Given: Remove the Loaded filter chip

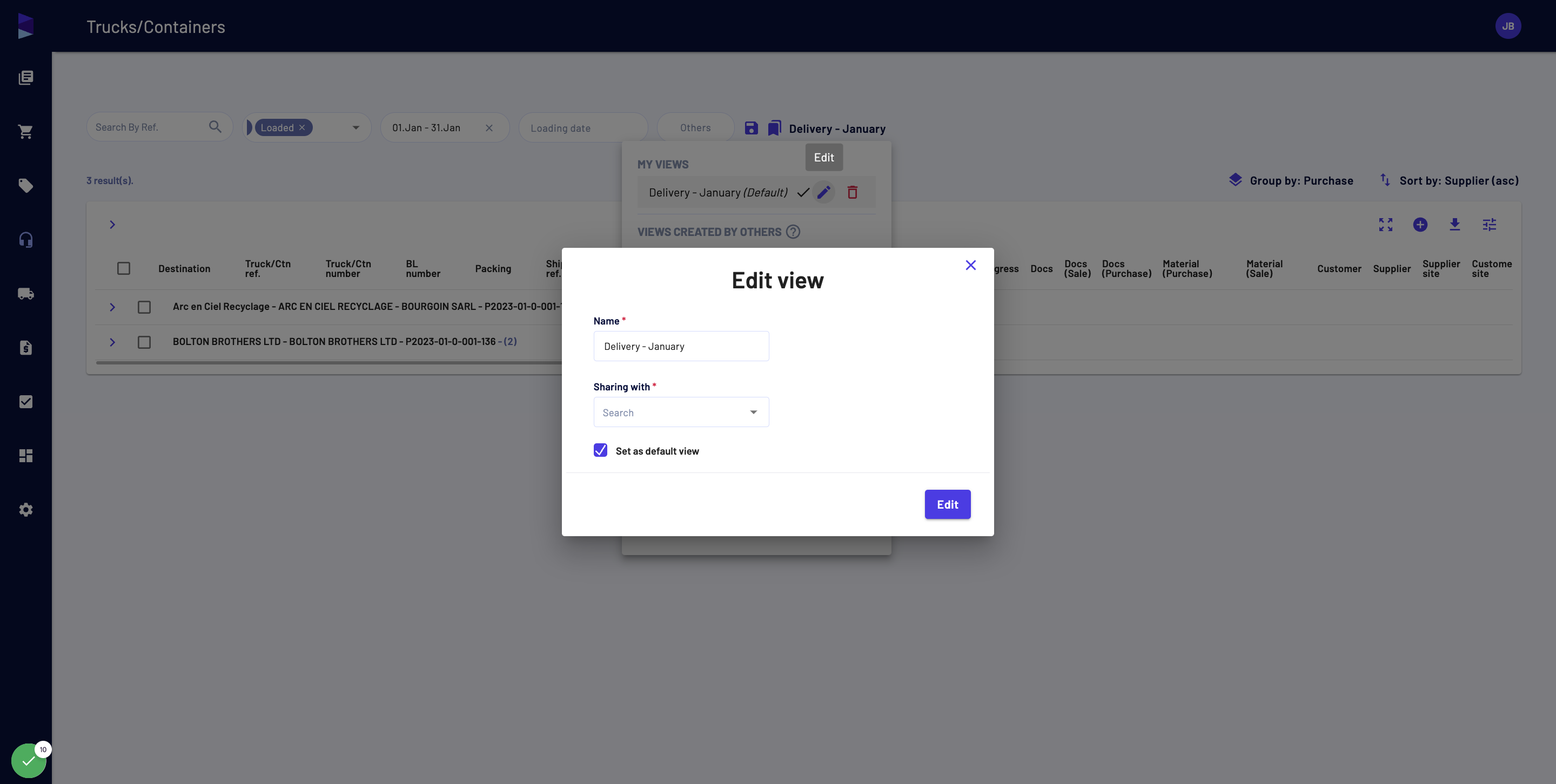Looking at the screenshot, I should pyautogui.click(x=302, y=127).
